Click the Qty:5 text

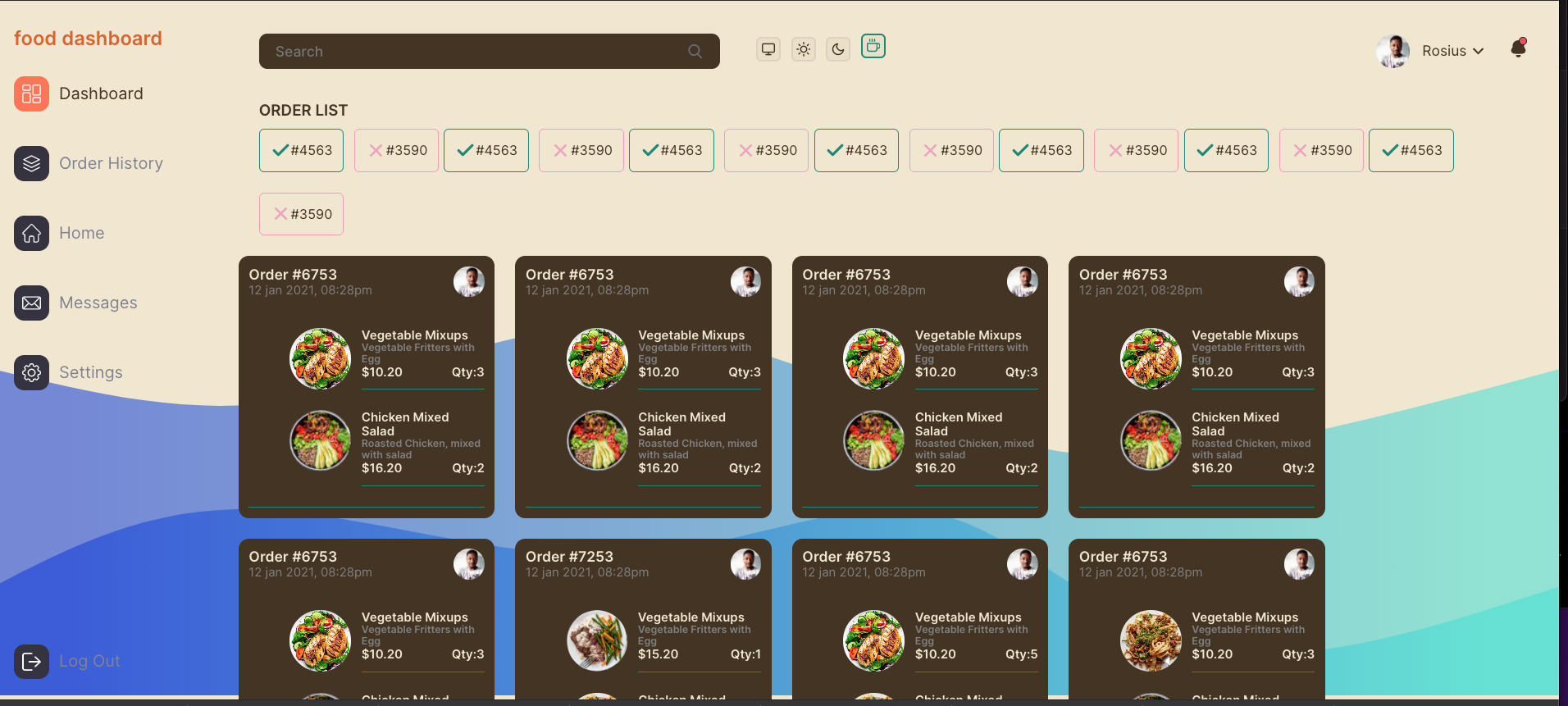point(1022,654)
